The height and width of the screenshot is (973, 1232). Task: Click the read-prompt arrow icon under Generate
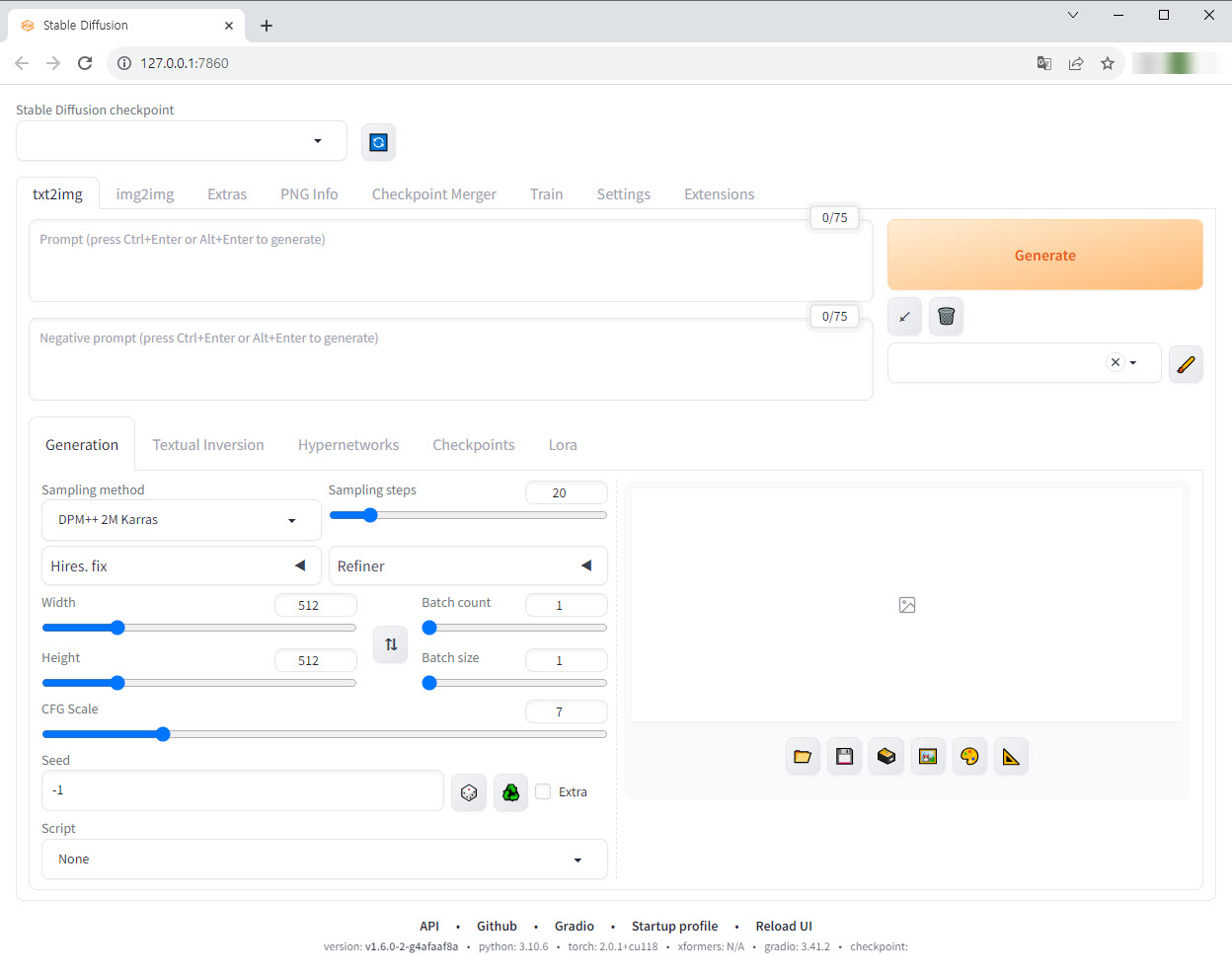904,317
